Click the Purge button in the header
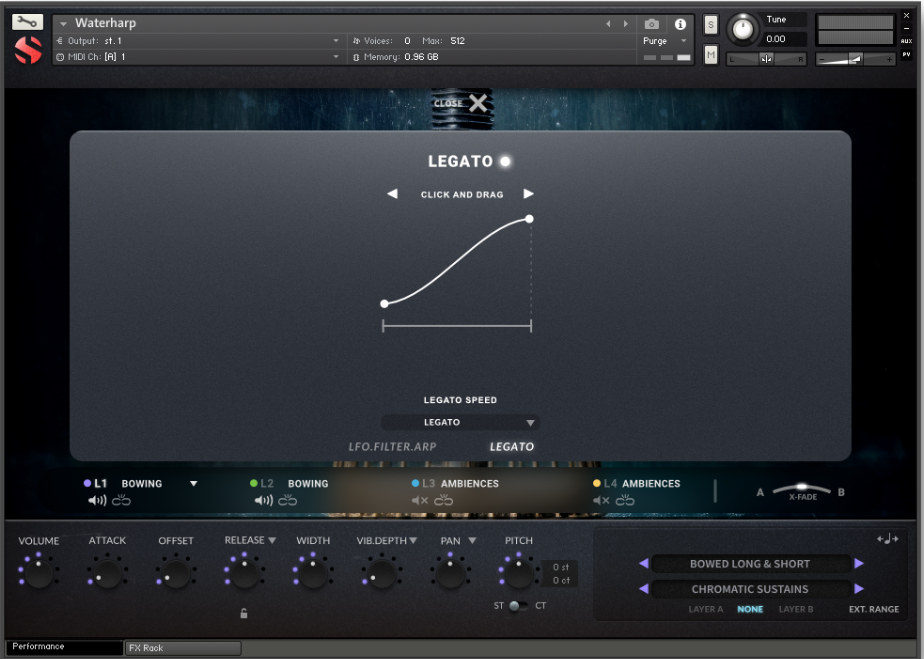This screenshot has width=924, height=659. coord(655,41)
